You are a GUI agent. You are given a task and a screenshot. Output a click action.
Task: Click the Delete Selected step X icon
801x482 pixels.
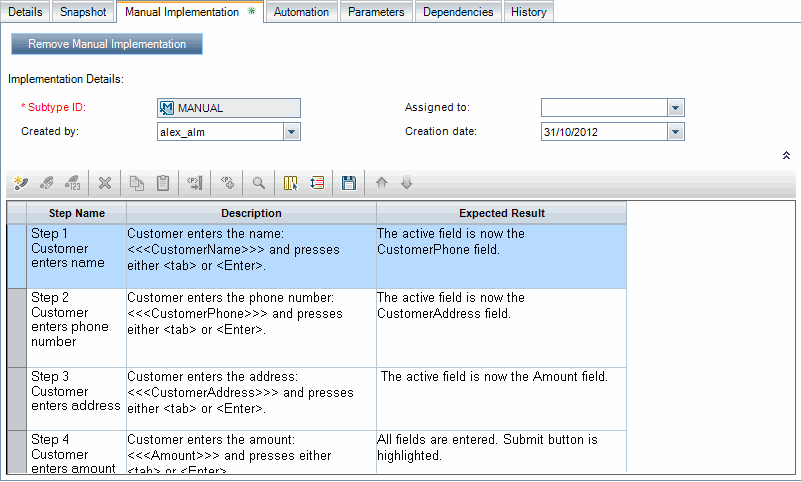tap(104, 183)
